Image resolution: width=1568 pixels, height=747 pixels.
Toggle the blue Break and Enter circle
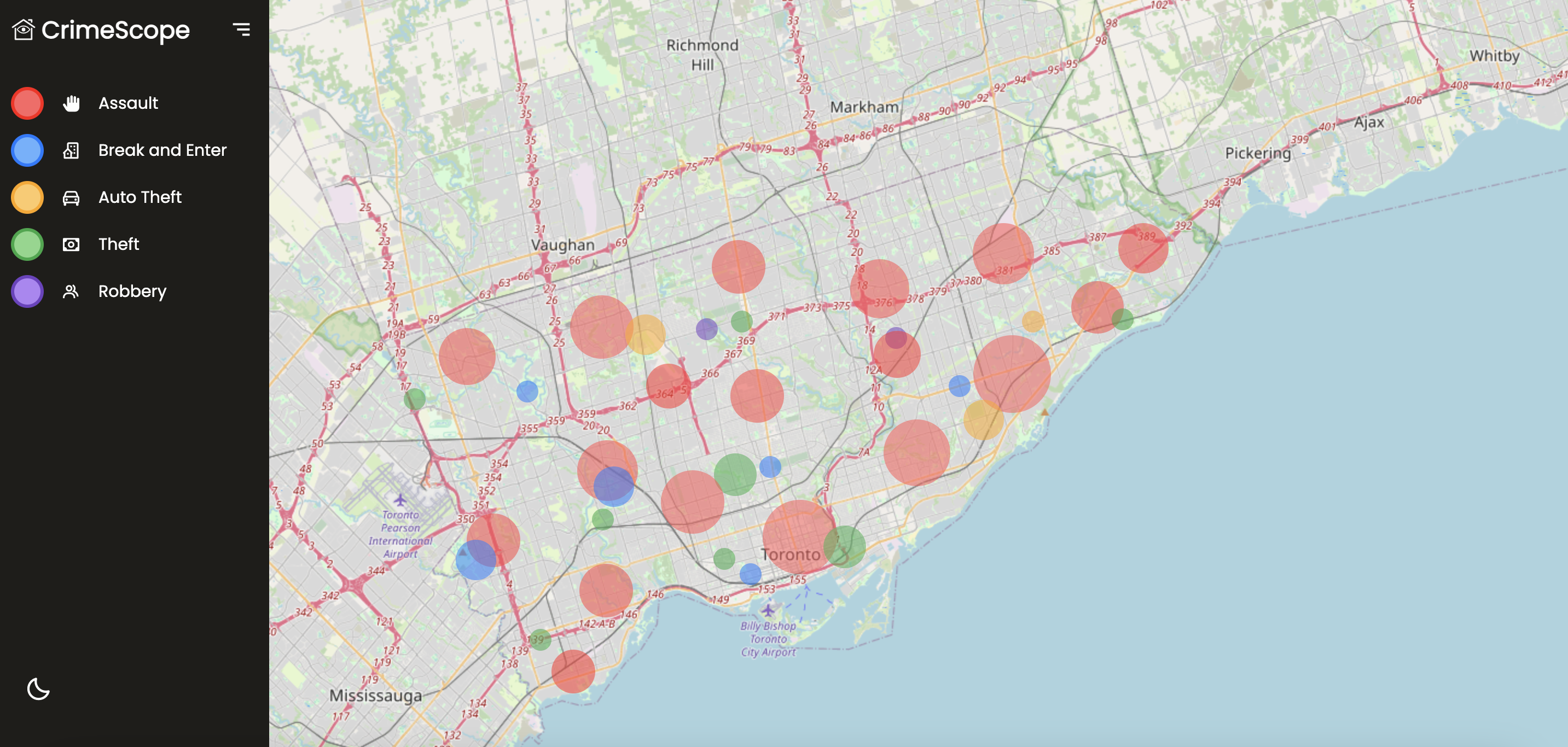click(27, 150)
